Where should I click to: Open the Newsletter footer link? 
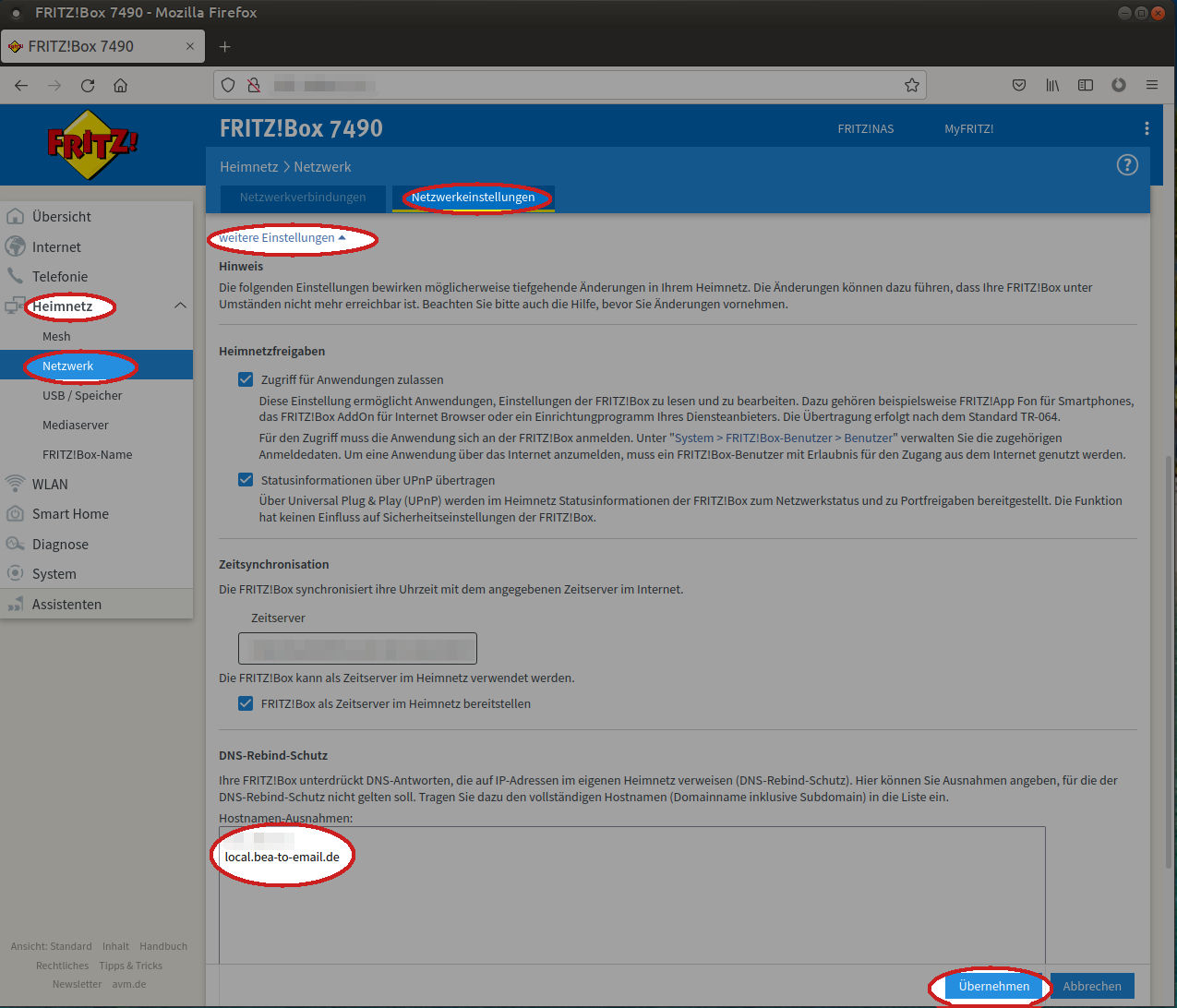[x=78, y=984]
